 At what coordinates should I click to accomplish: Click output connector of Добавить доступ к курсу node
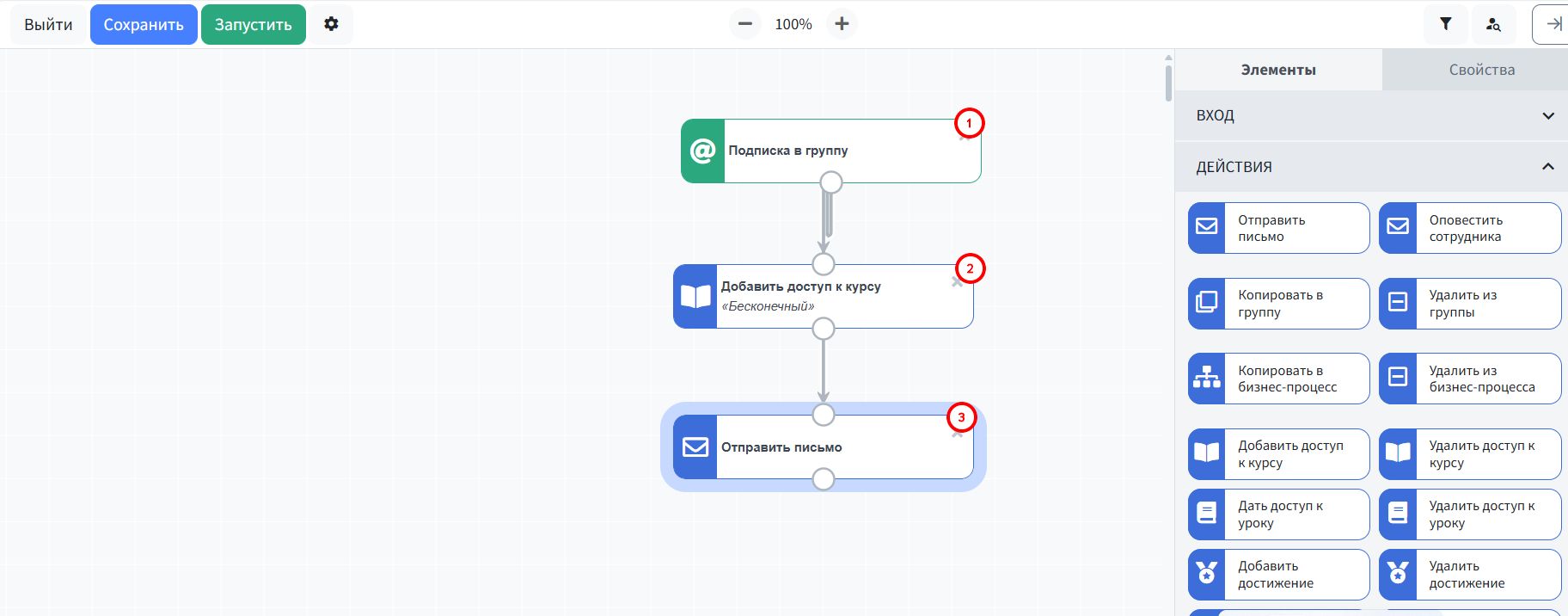click(824, 329)
